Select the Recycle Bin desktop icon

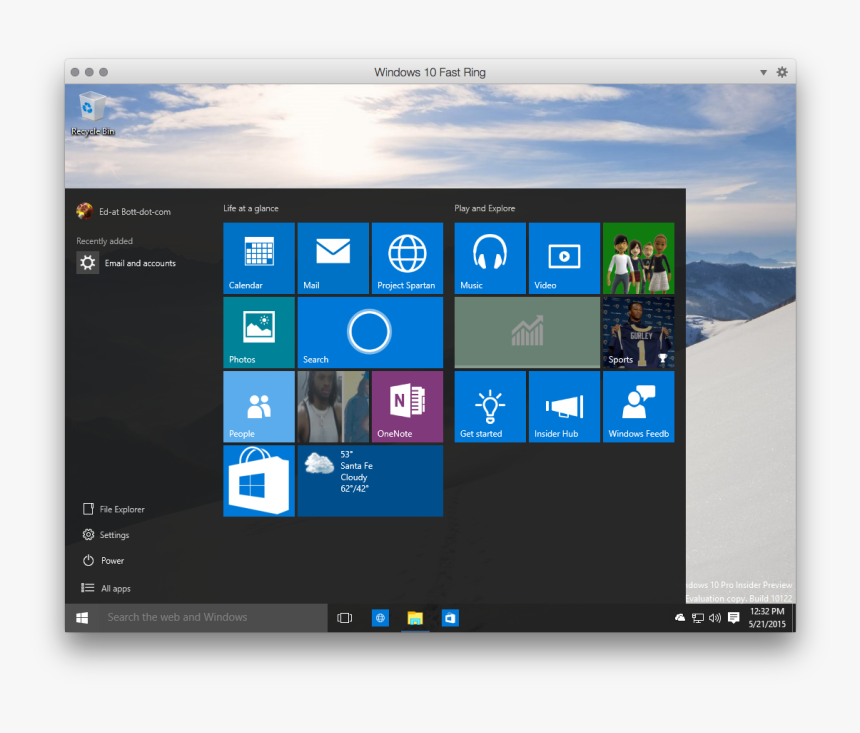(x=93, y=114)
